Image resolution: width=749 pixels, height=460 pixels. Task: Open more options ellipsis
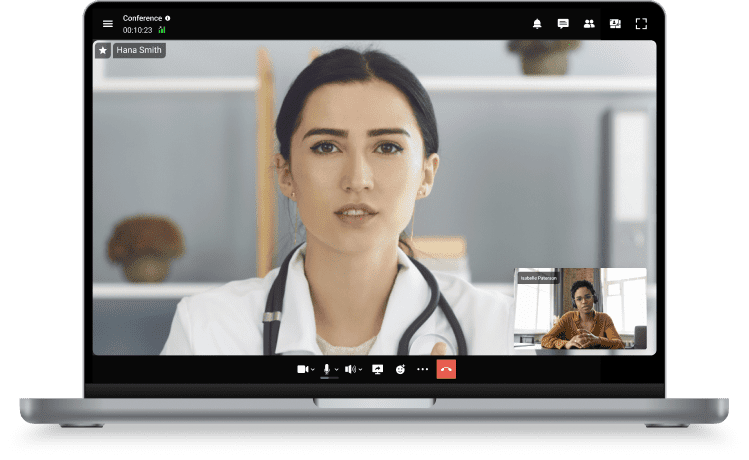[422, 369]
